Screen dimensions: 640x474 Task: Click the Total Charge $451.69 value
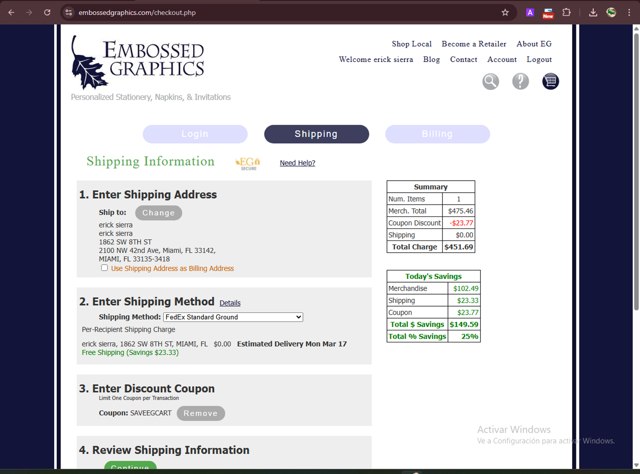tap(459, 247)
